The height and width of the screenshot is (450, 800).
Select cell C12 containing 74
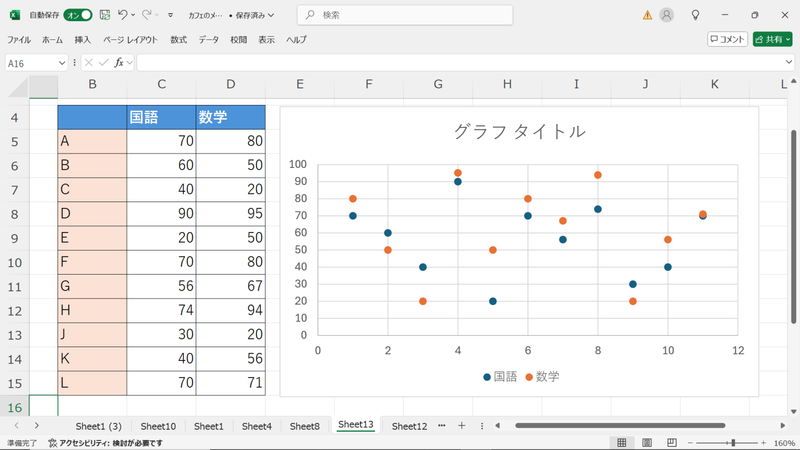[161, 310]
